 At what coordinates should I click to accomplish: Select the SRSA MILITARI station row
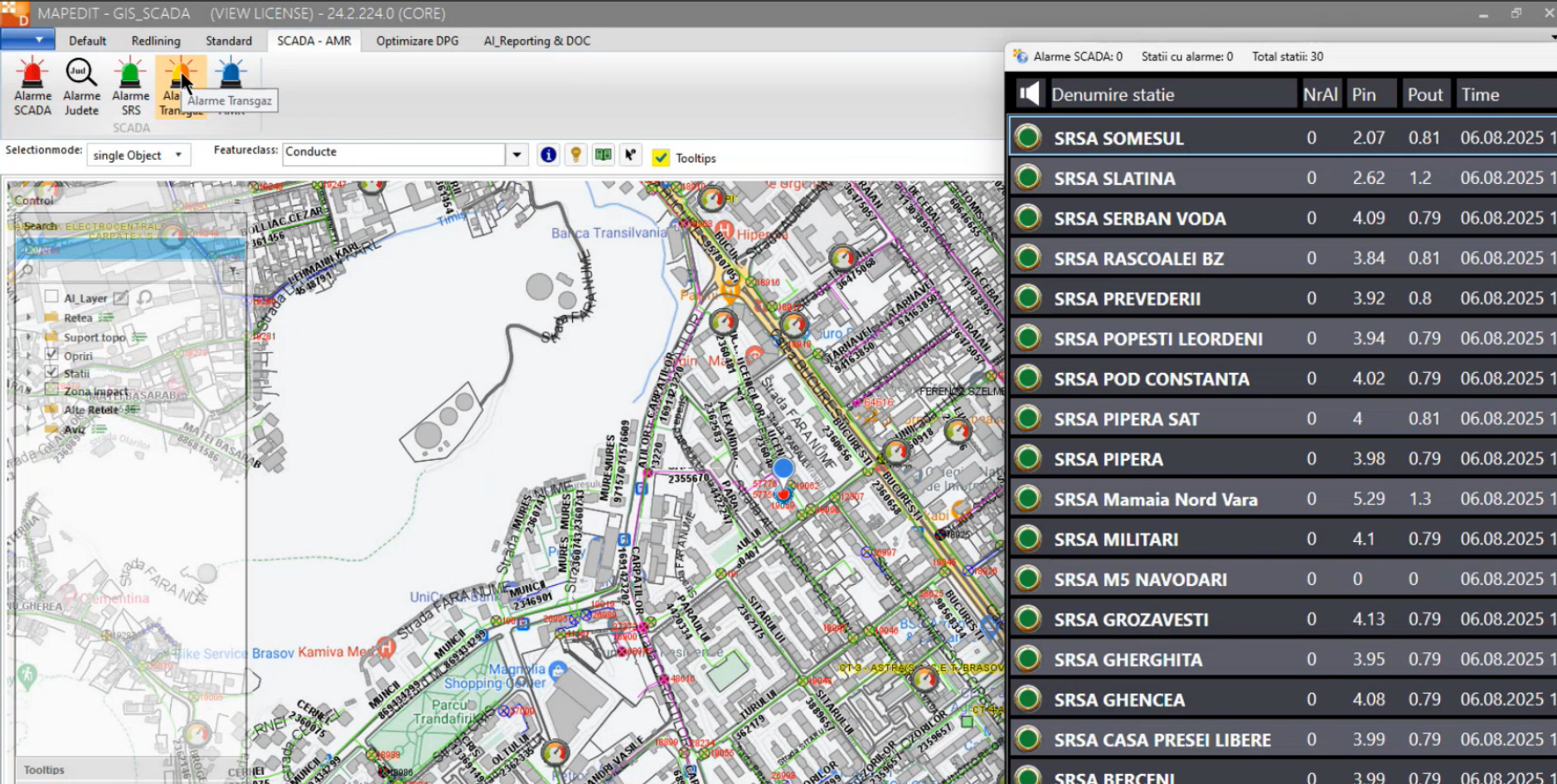[x=1116, y=540]
